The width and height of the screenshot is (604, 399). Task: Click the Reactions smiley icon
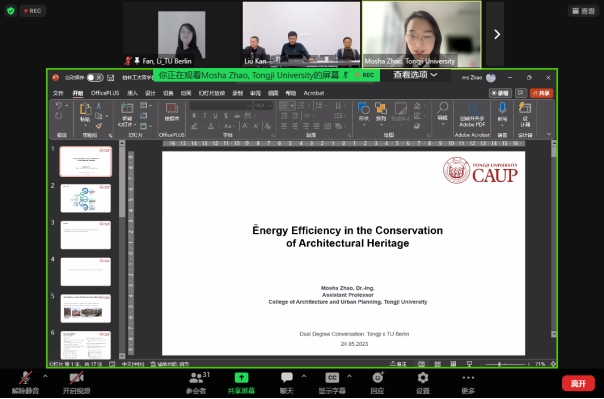point(378,377)
